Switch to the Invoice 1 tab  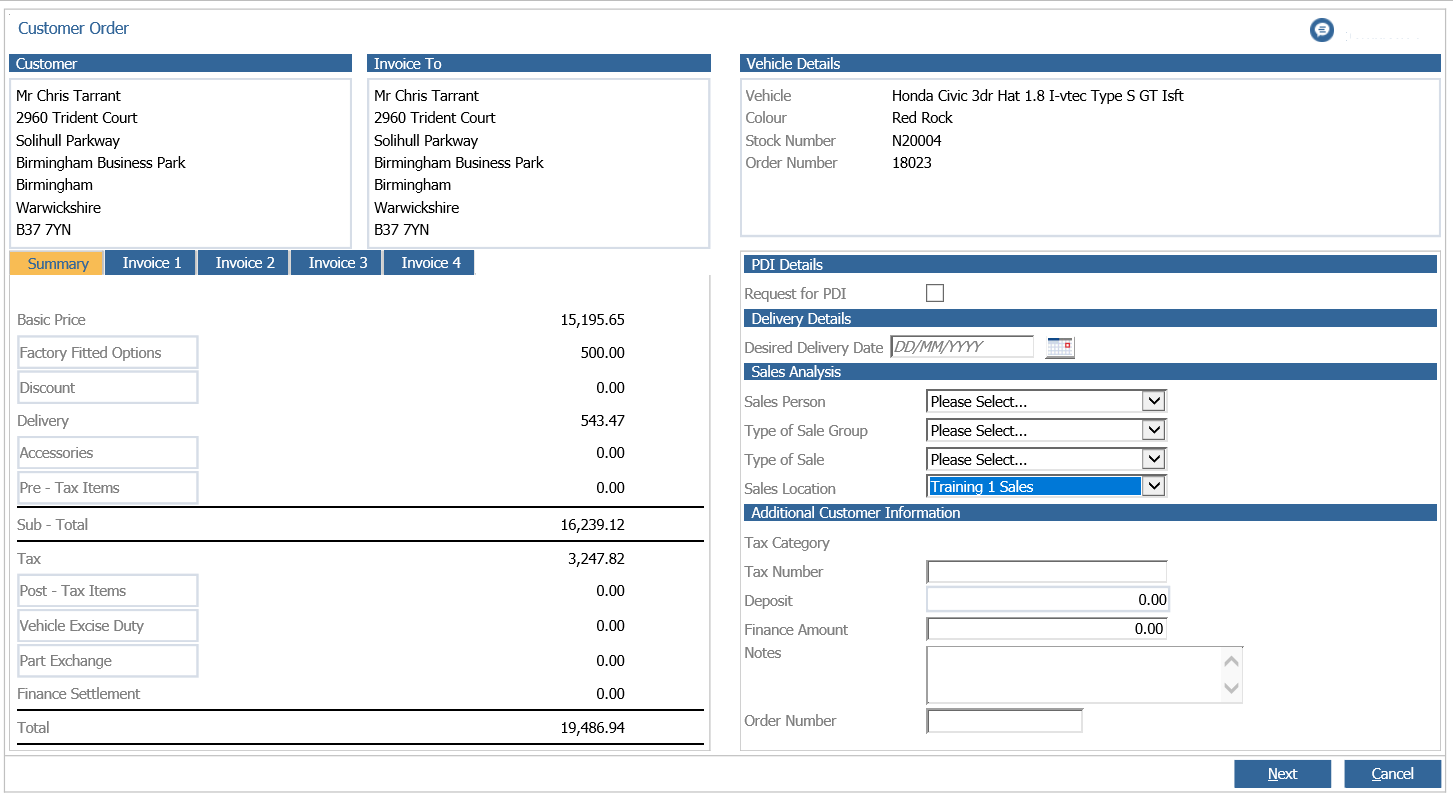152,263
